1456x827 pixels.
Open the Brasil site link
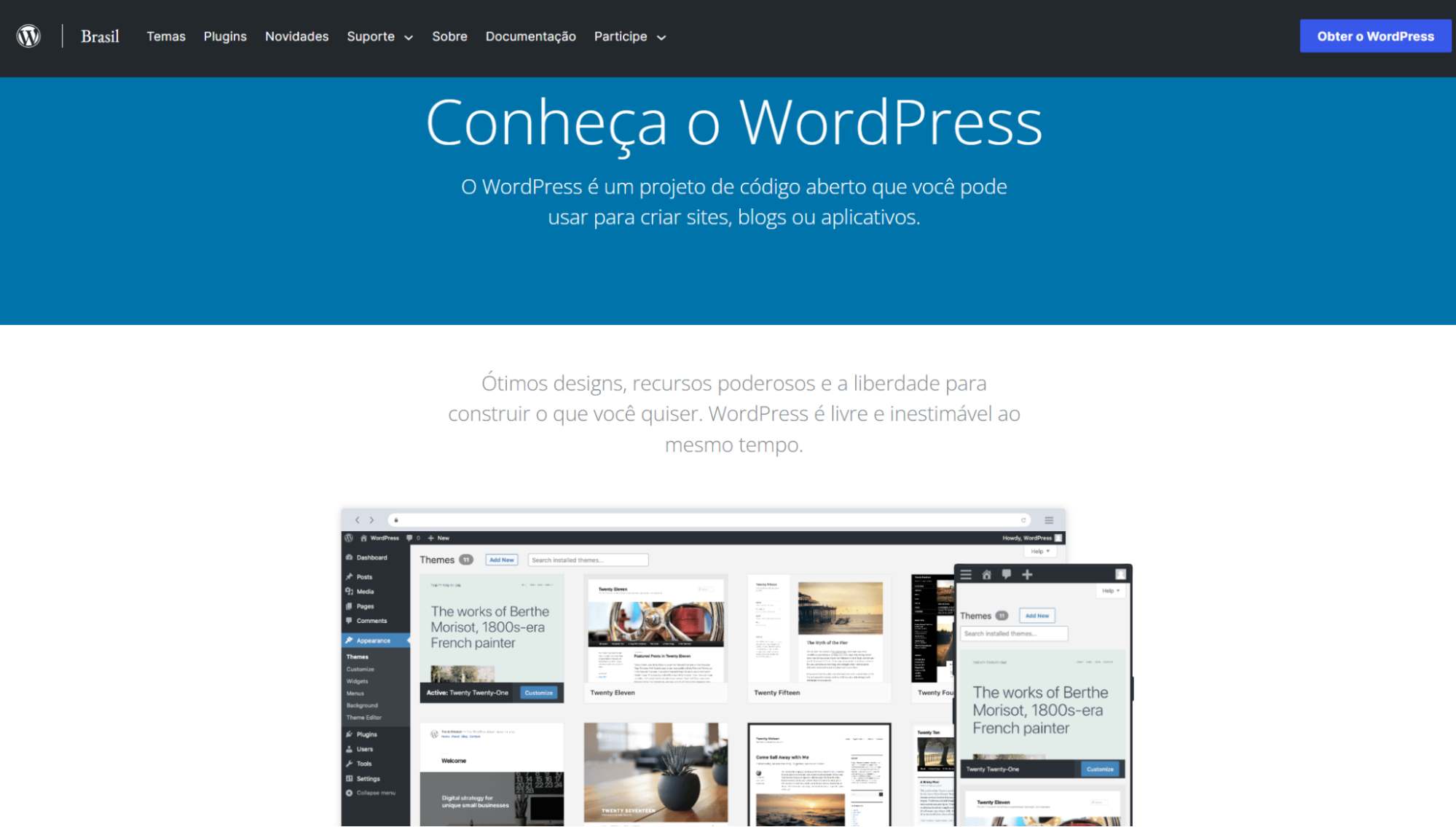pos(100,36)
